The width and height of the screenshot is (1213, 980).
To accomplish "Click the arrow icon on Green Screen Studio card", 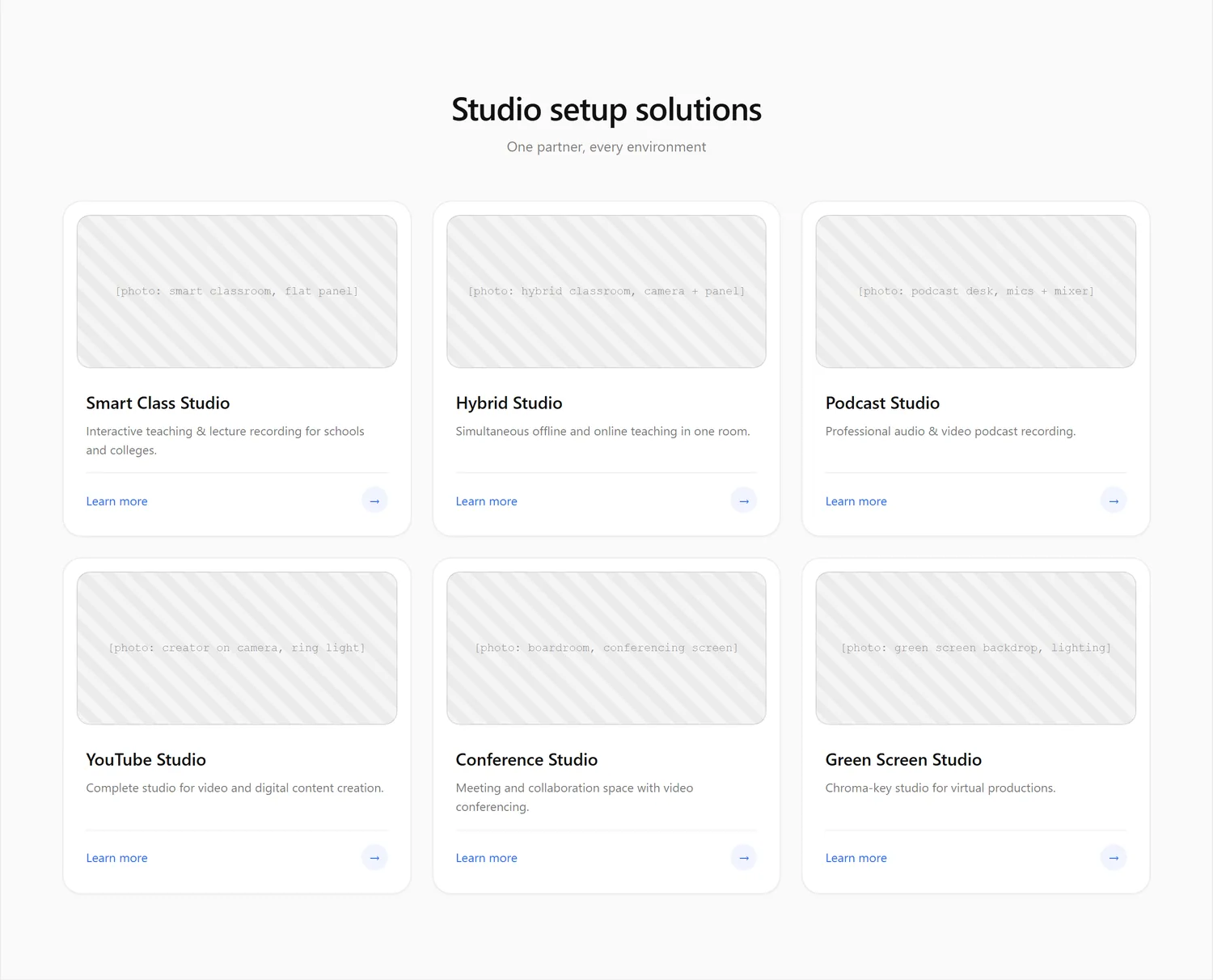I will (1114, 857).
